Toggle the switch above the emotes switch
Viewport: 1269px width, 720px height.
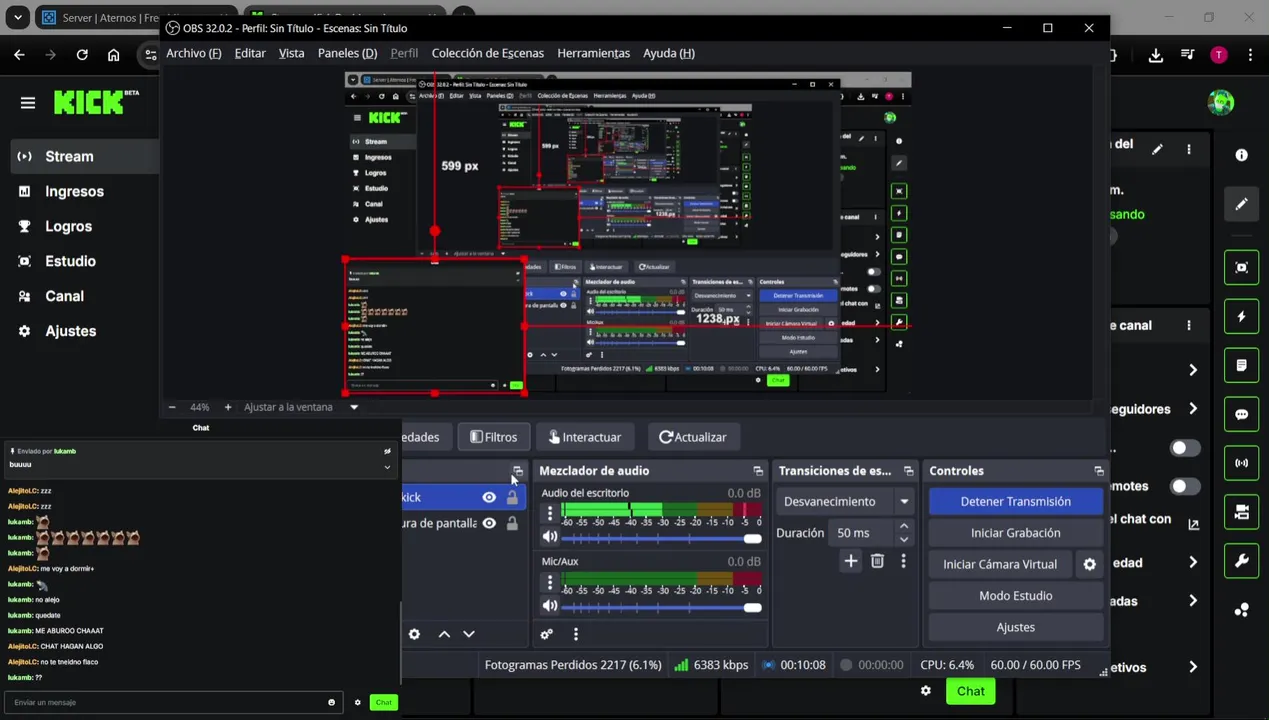(x=1185, y=448)
